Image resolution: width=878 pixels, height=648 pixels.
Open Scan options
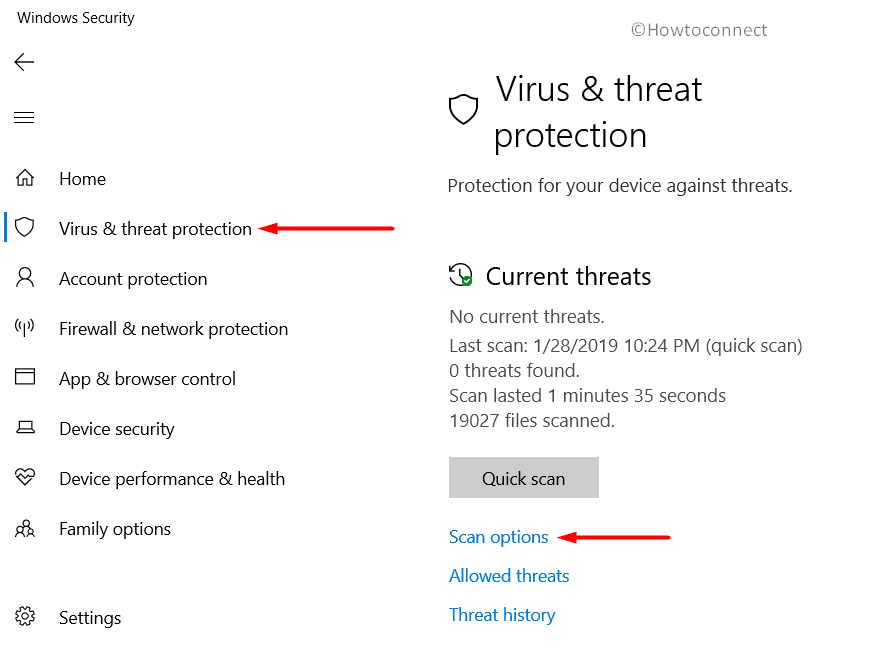pos(498,537)
